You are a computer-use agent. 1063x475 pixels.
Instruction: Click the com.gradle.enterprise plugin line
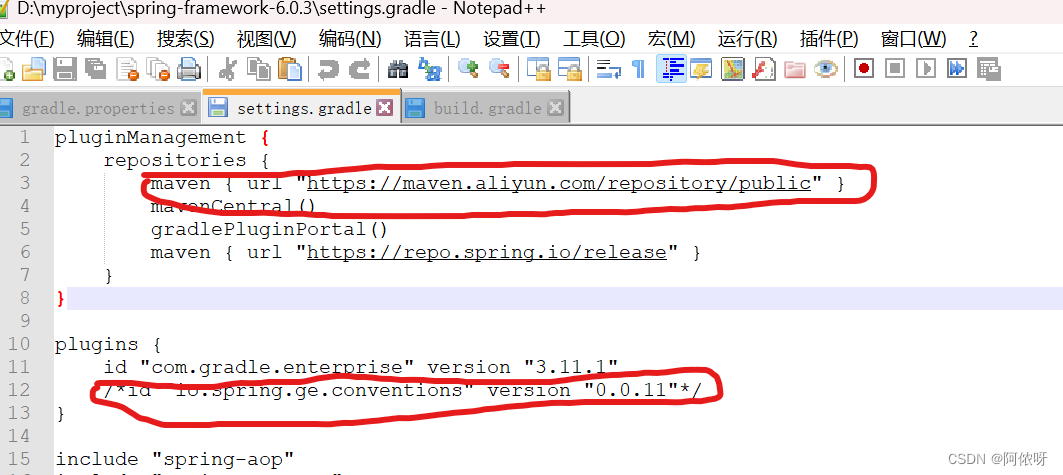coord(361,367)
